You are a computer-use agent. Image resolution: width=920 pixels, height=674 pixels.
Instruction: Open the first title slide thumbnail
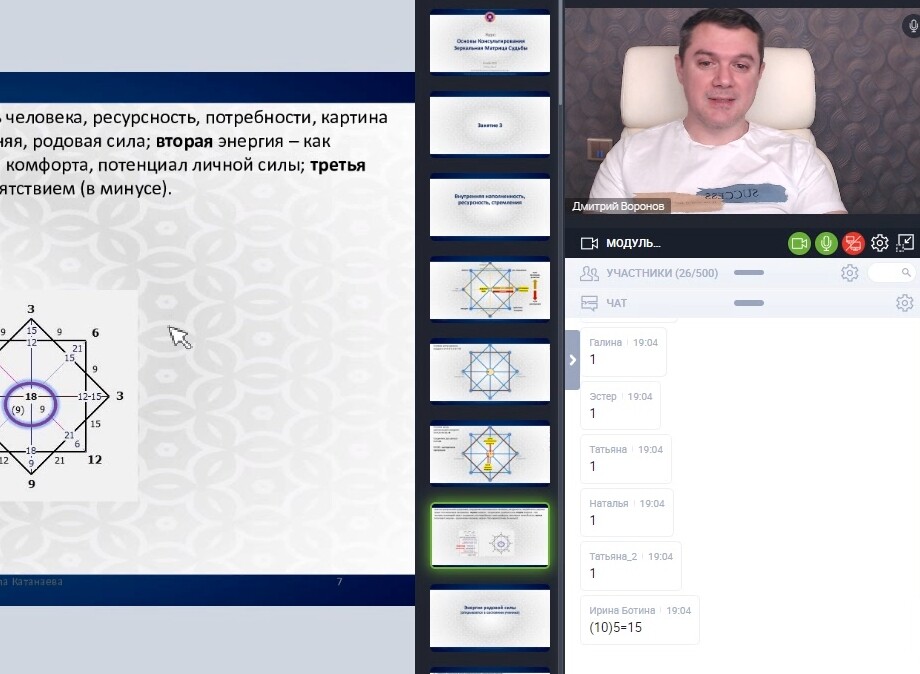[x=489, y=42]
